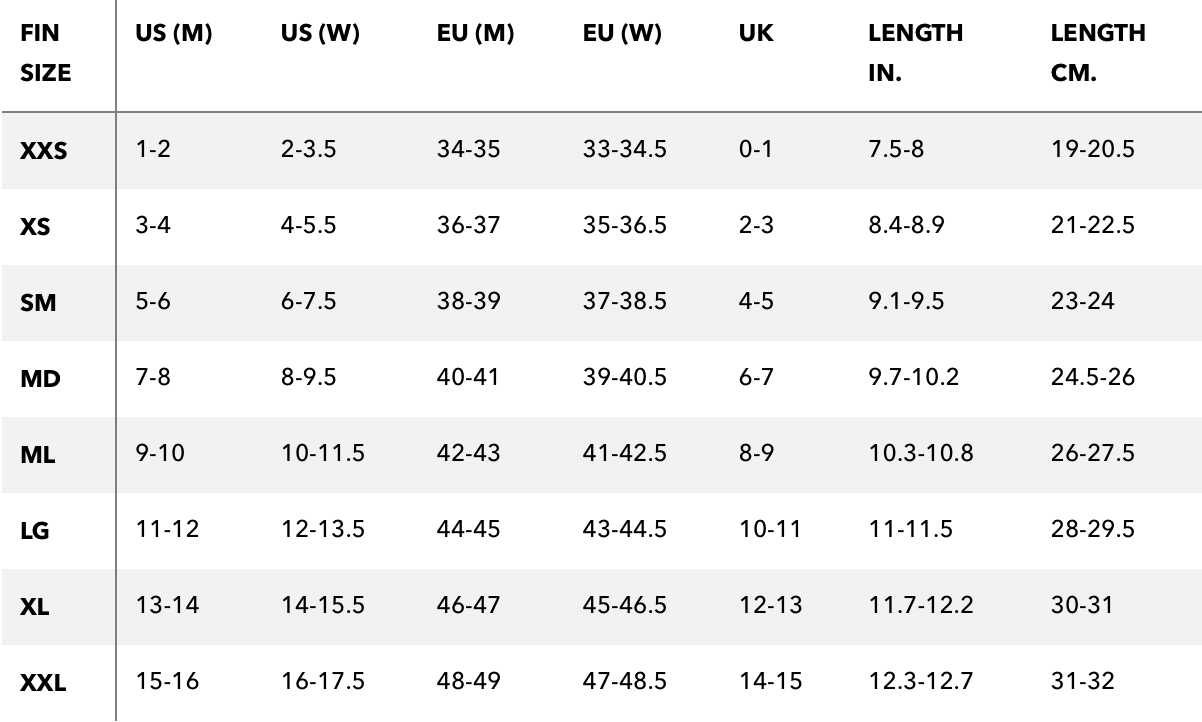
Task: Click the 10-11.5 US women's size cell
Action: pos(323,454)
